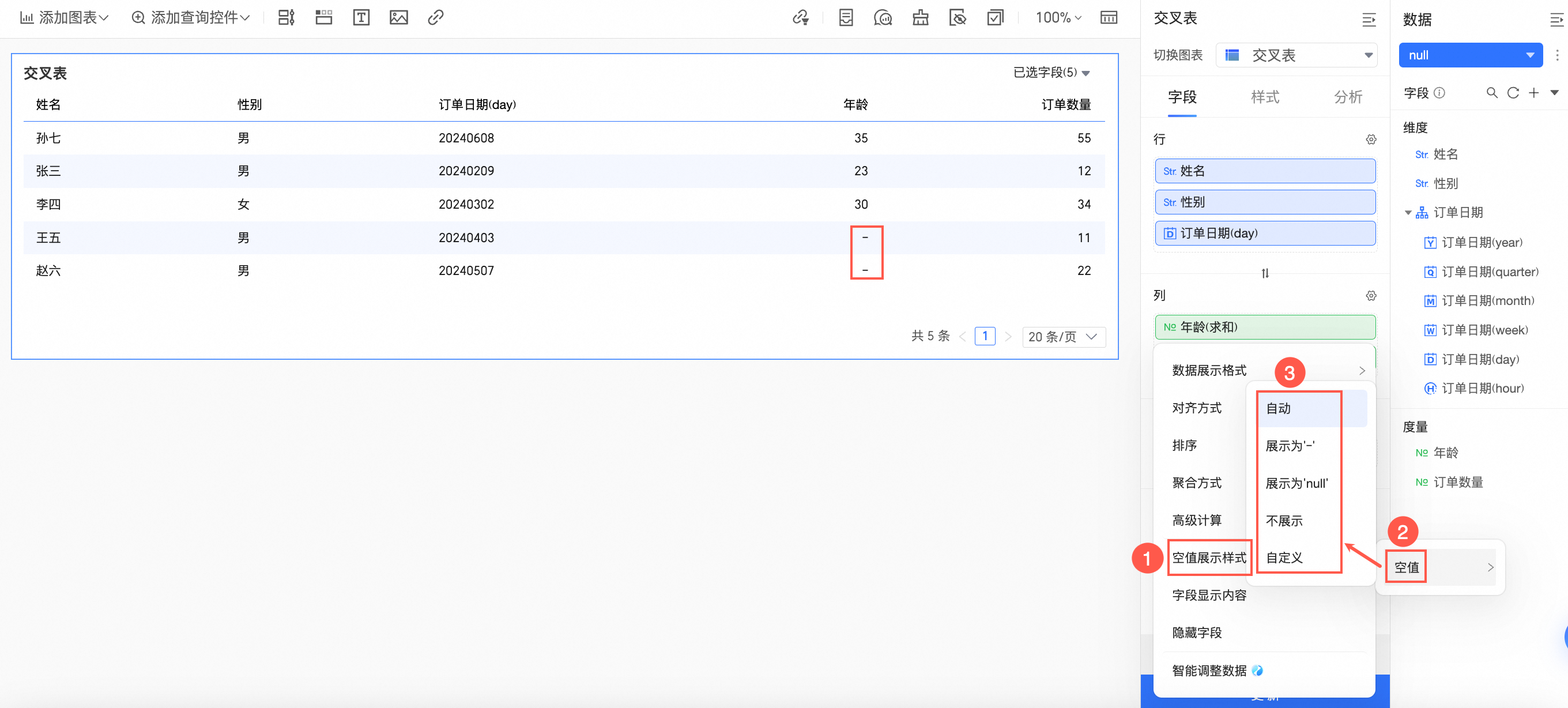Click the swap rows and columns icon
This screenshot has height=708, width=1568.
click(x=1265, y=273)
